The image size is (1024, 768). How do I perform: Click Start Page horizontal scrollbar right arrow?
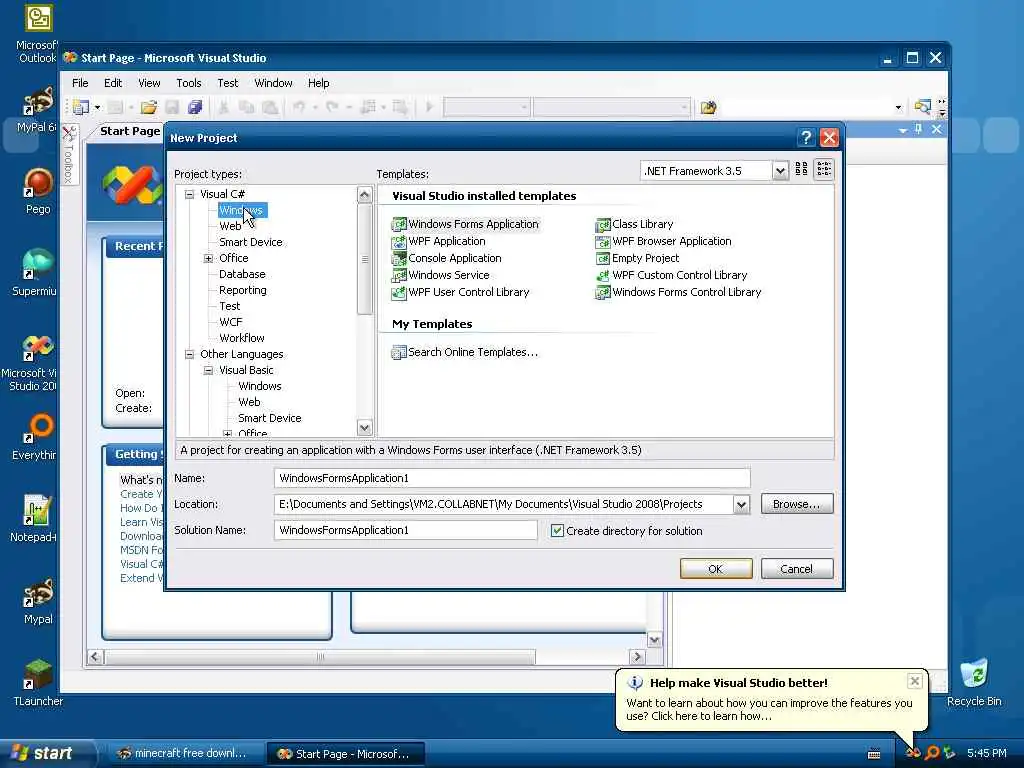tap(637, 657)
